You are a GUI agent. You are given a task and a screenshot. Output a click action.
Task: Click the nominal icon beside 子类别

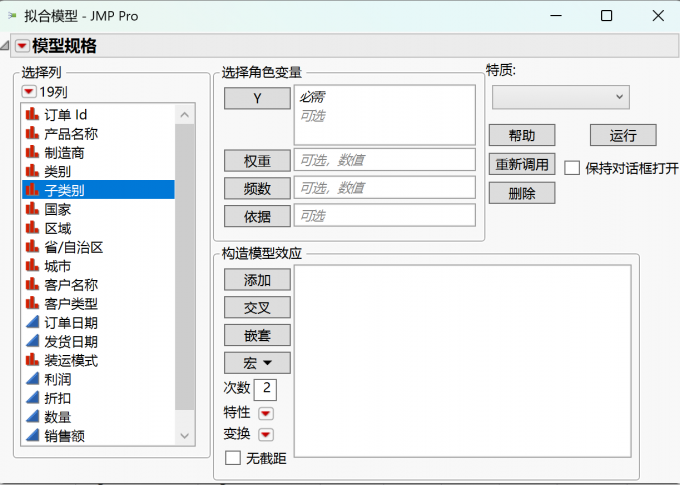click(x=32, y=190)
